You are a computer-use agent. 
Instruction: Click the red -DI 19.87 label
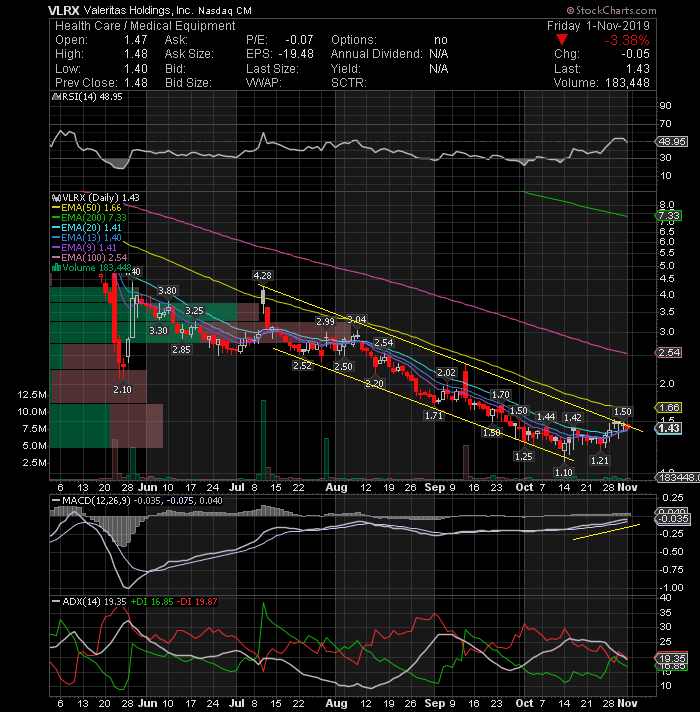tap(197, 602)
